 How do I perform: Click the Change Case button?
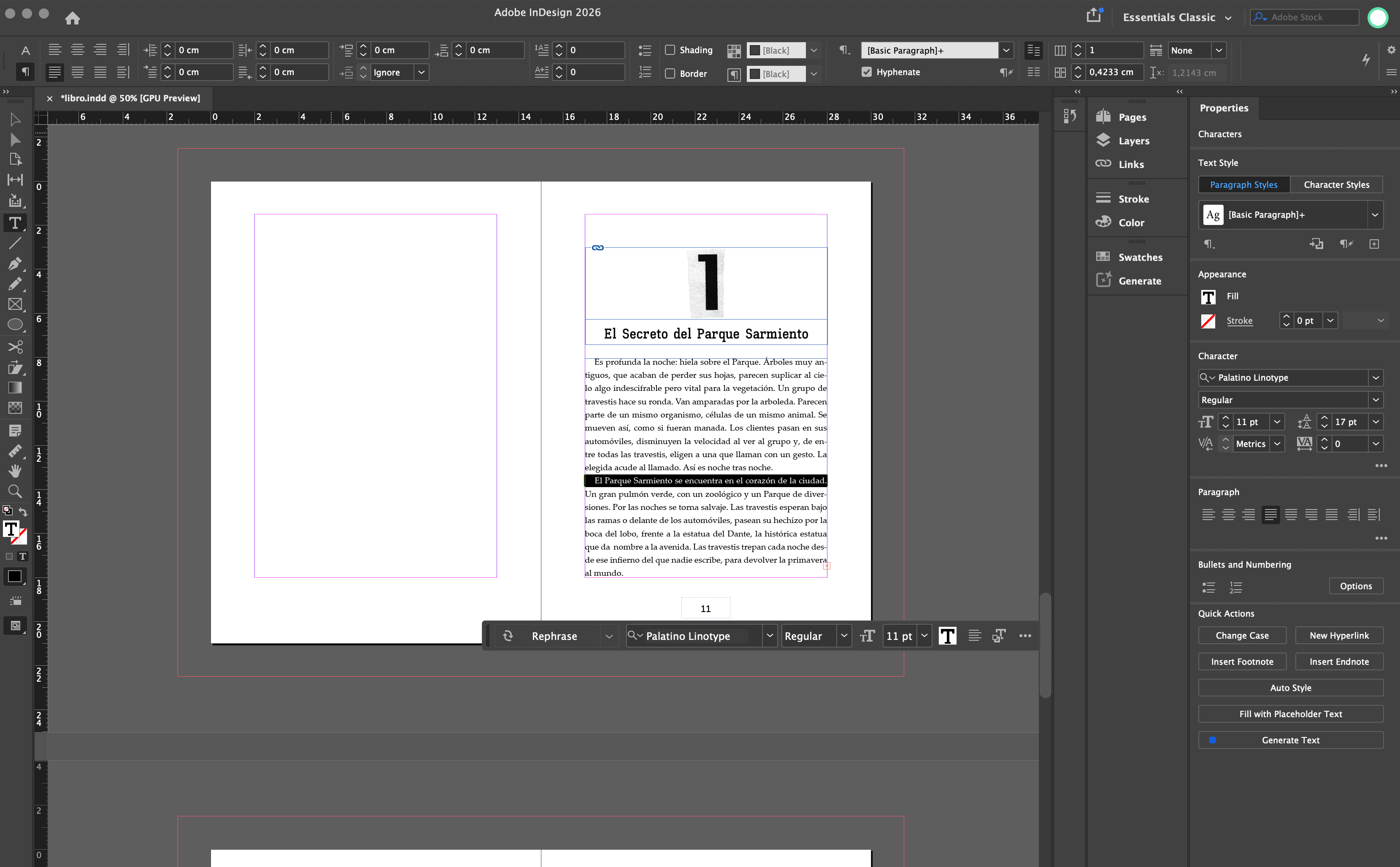point(1242,635)
